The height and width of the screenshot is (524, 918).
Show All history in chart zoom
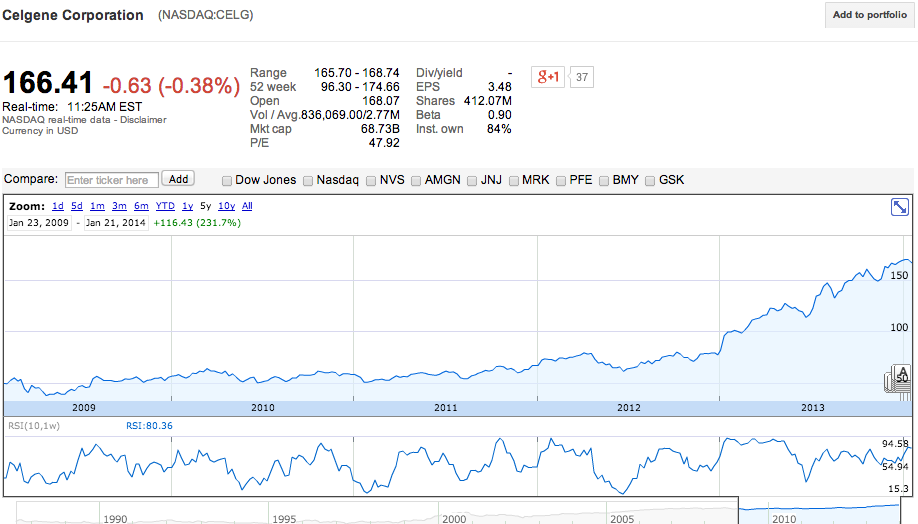[x=247, y=206]
